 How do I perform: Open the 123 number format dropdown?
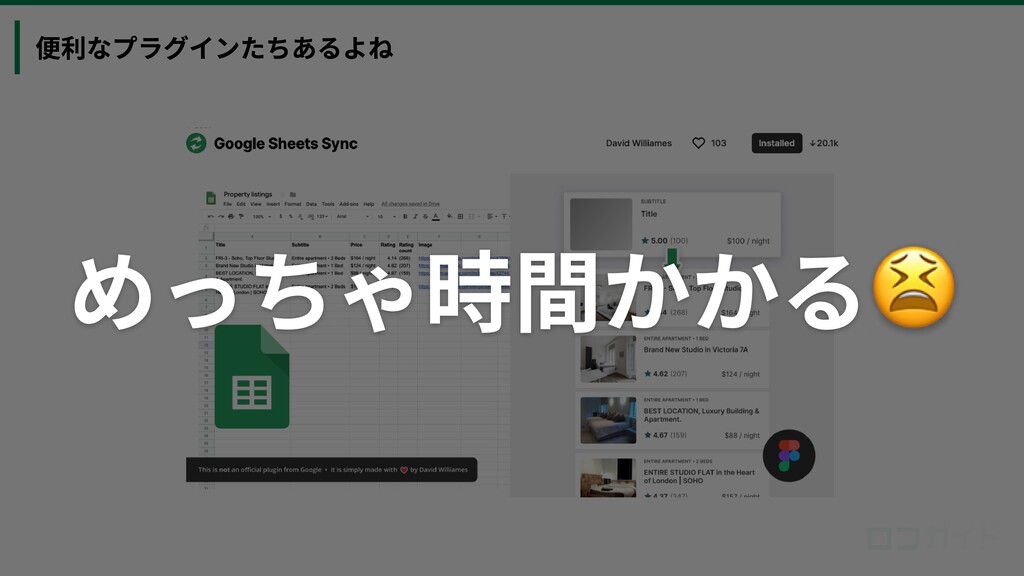point(323,216)
